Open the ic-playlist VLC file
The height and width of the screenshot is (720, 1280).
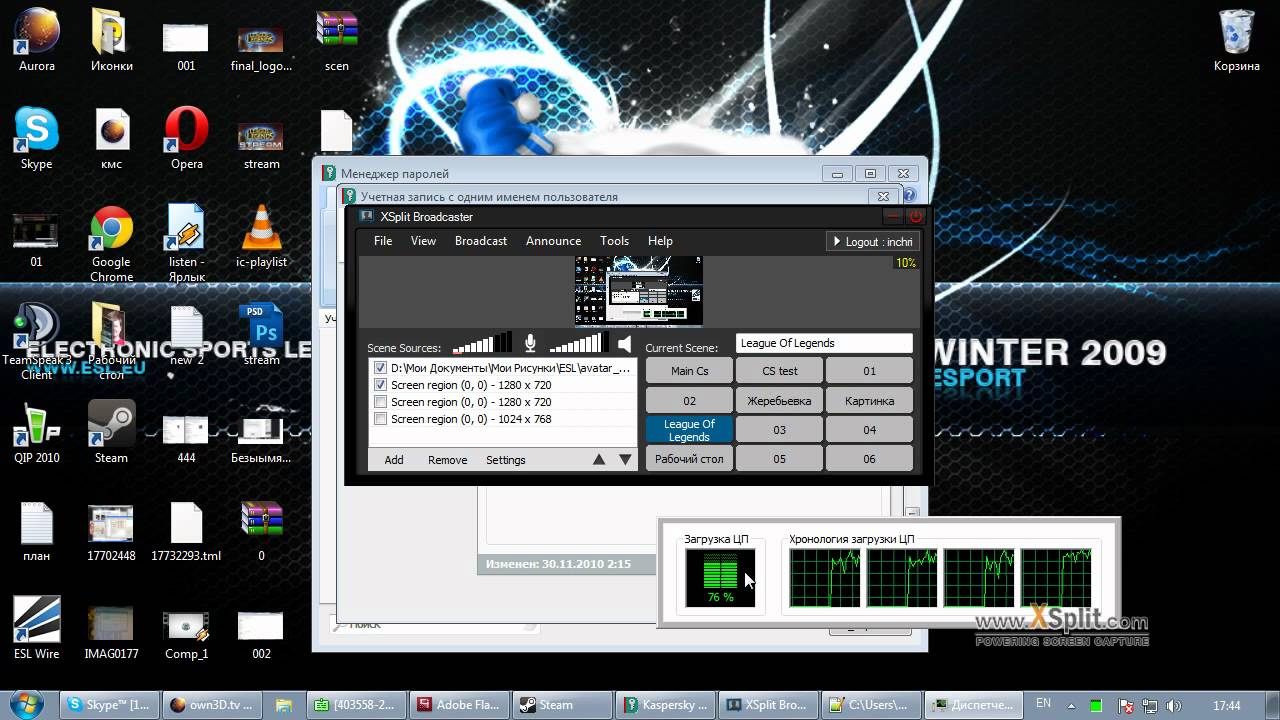coord(261,237)
